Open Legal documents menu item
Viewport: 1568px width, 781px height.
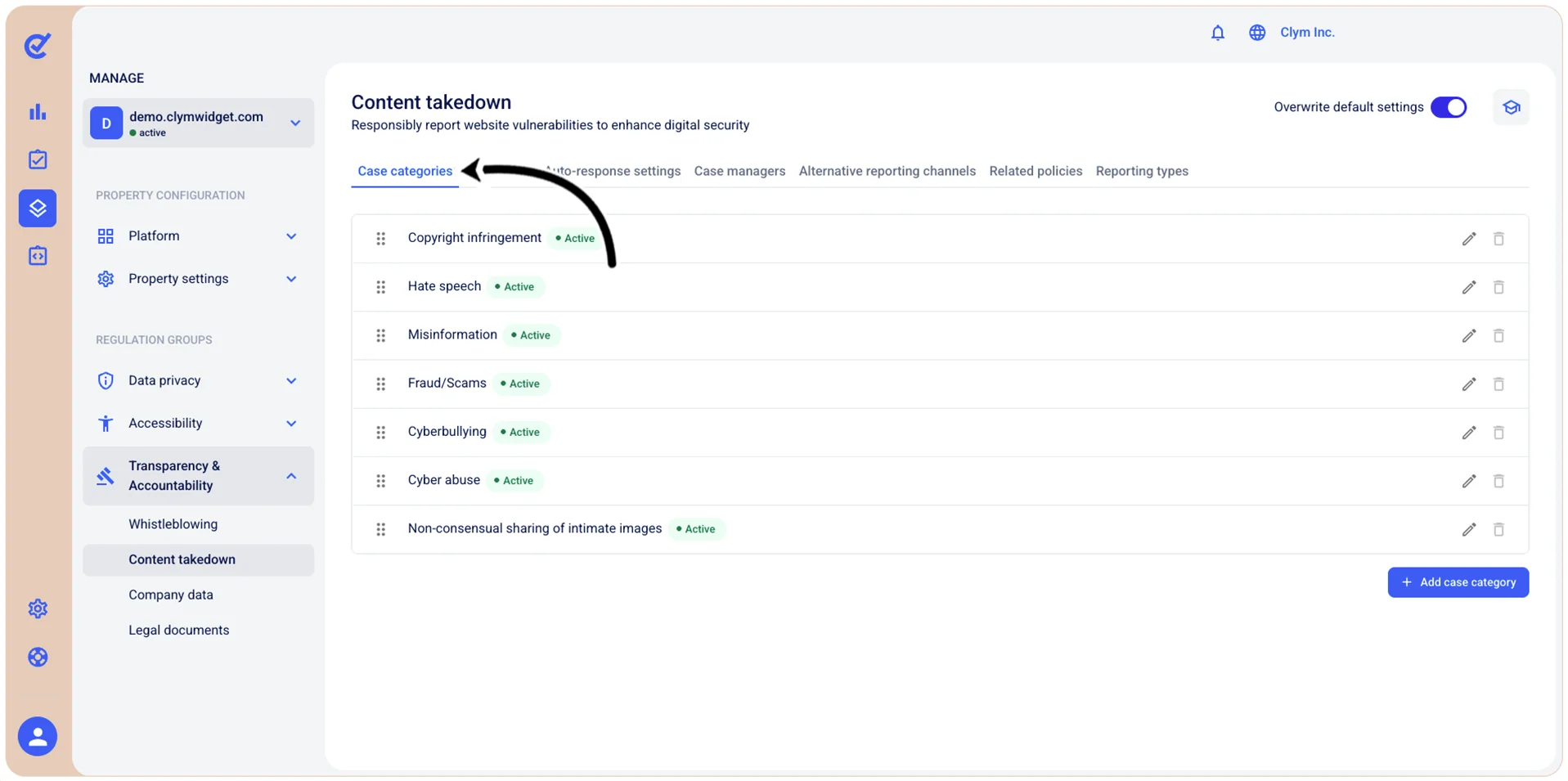click(x=179, y=630)
